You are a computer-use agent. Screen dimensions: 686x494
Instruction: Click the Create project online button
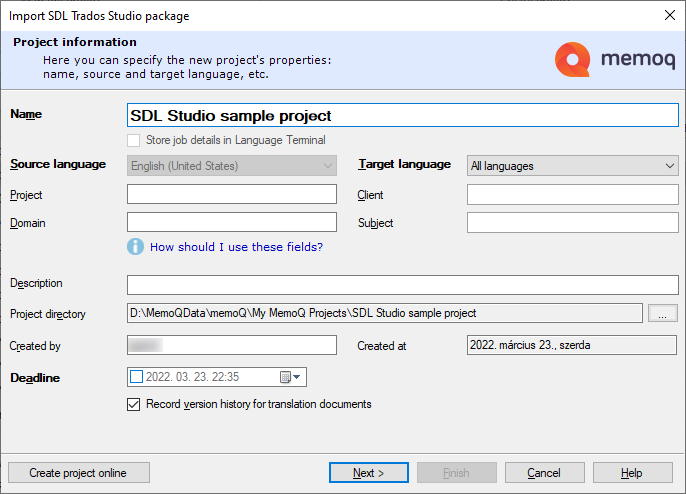tap(79, 473)
